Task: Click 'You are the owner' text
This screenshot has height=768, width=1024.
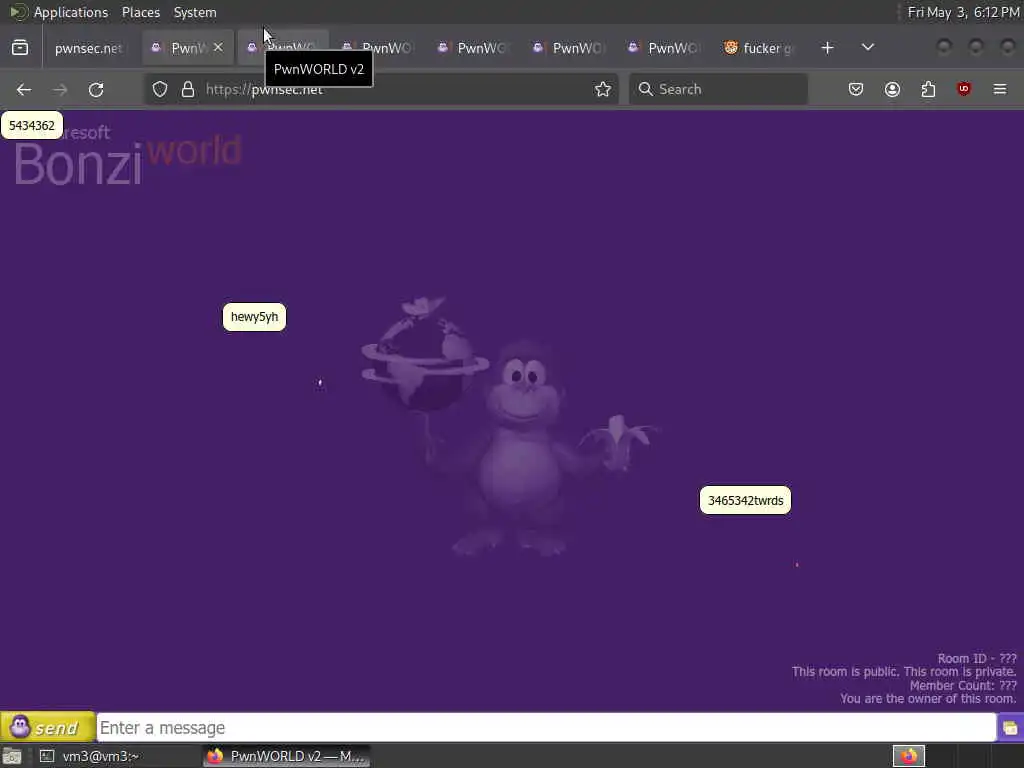Action: coord(928,699)
